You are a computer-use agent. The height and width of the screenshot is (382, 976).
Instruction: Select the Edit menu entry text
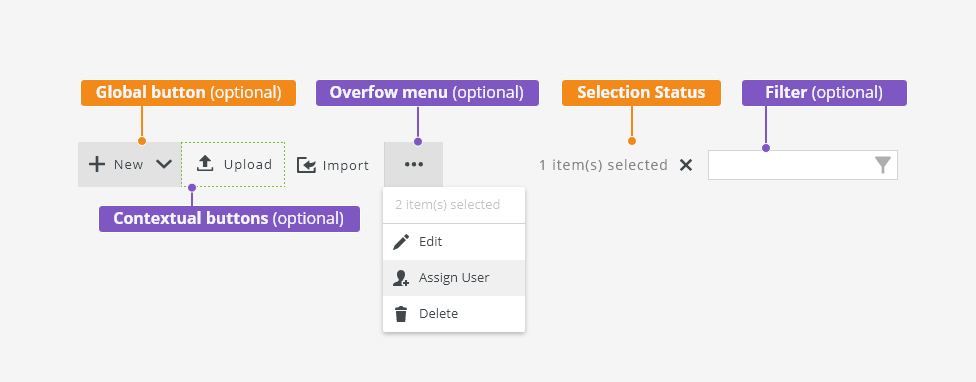click(430, 241)
